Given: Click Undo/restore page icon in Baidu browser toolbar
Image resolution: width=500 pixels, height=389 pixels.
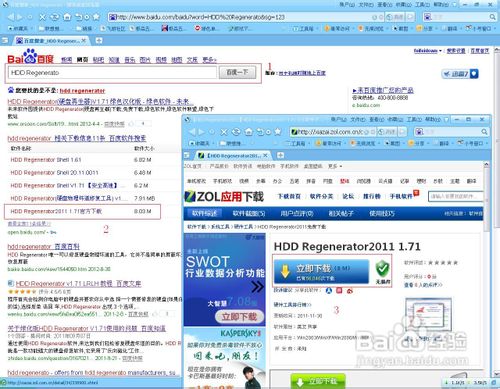Looking at the screenshot, I should point(79,17).
